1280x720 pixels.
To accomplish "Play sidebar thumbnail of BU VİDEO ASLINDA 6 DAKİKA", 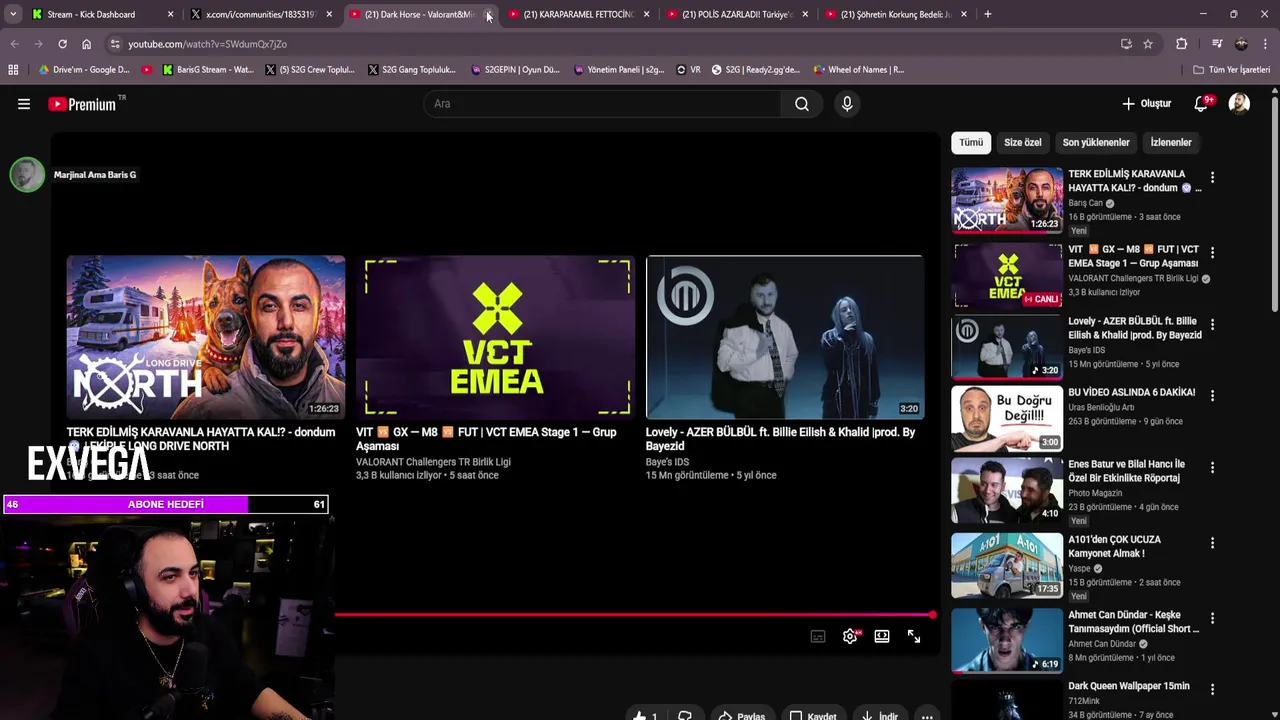I will click(1007, 419).
